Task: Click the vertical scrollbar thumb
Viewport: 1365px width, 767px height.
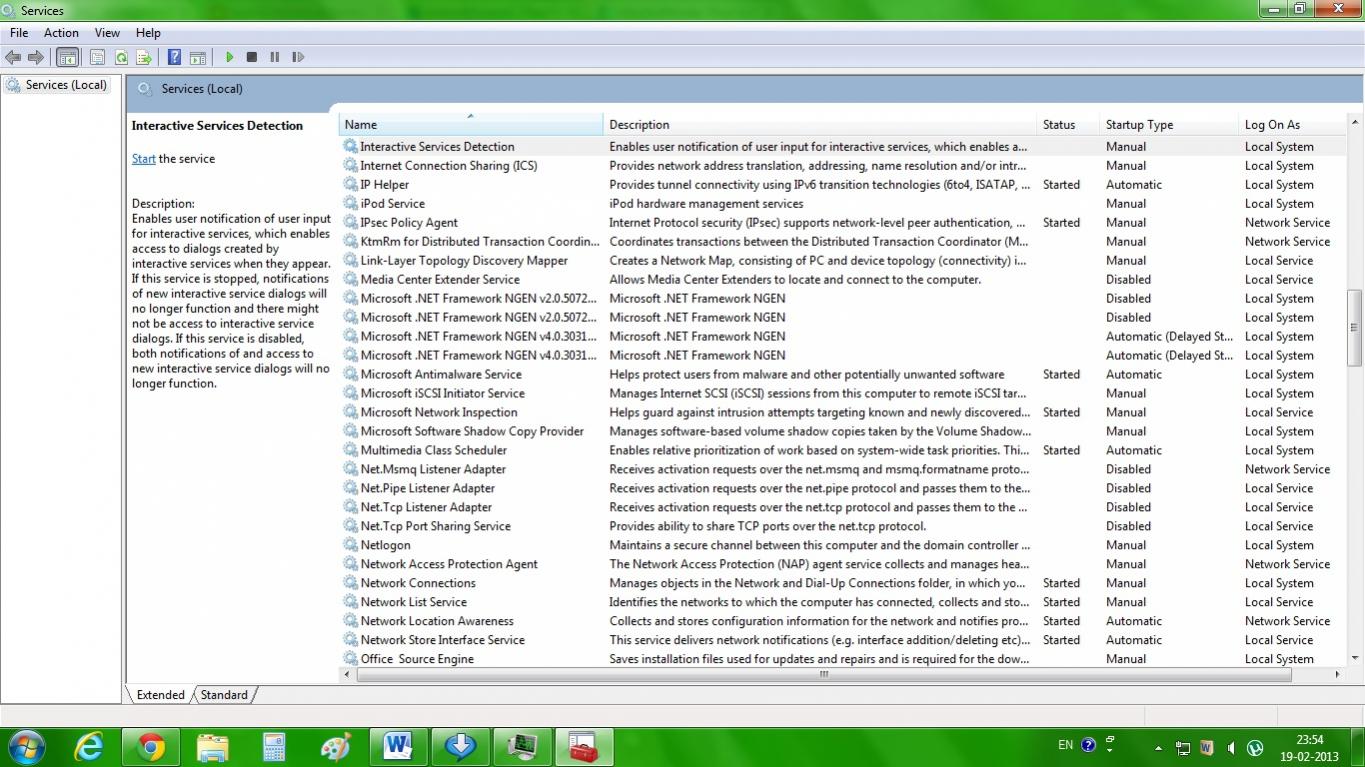Action: (1354, 327)
